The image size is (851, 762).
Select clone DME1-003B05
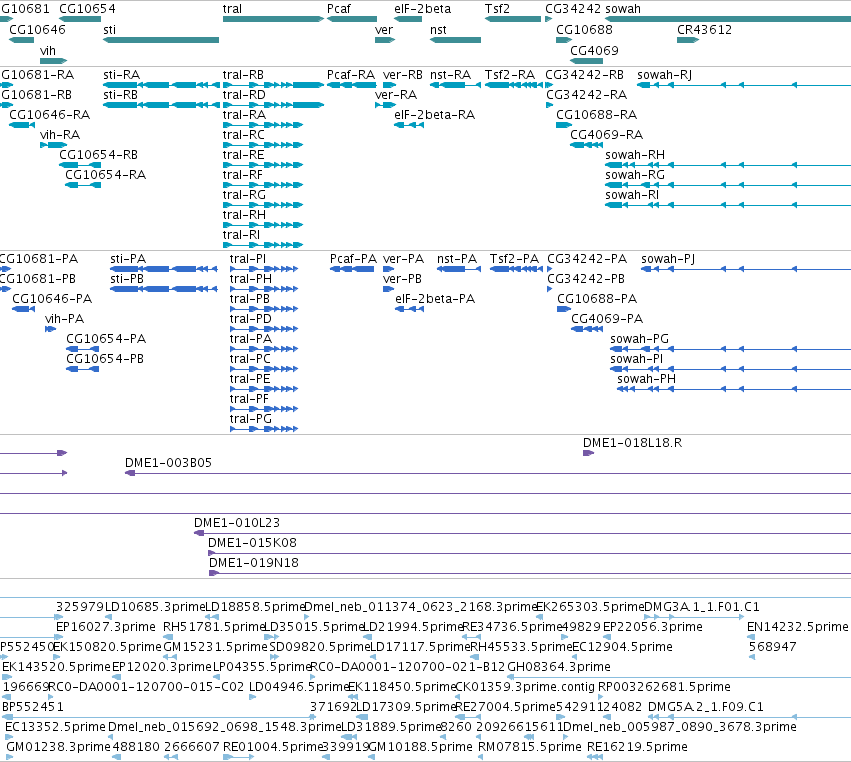488,473
